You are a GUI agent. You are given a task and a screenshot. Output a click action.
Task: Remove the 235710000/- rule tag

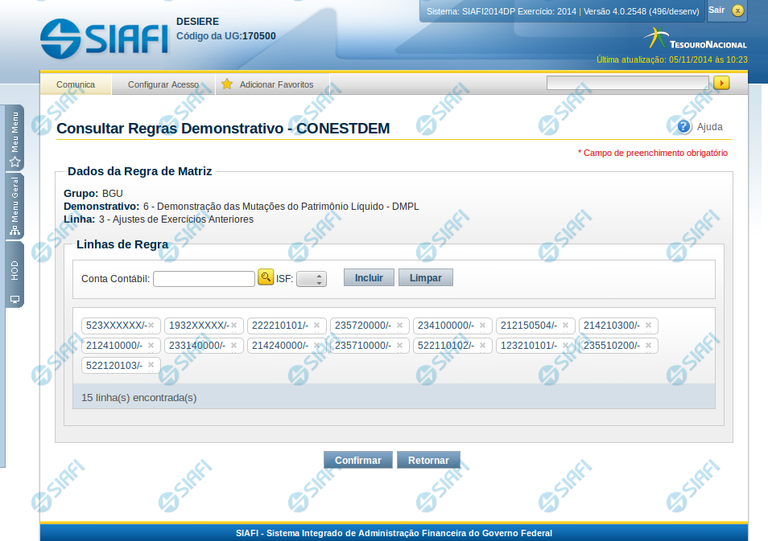pyautogui.click(x=400, y=345)
